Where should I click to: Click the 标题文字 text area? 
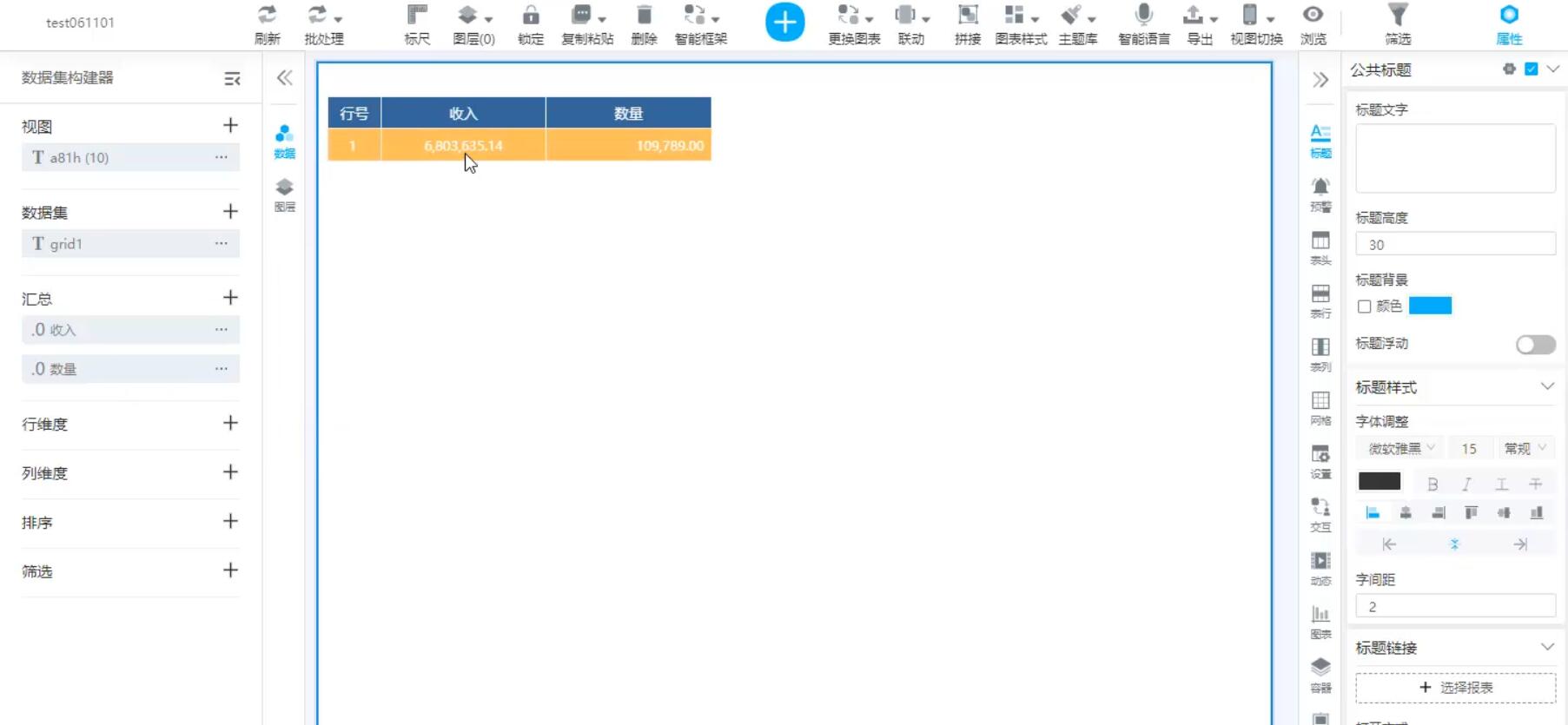(x=1455, y=158)
